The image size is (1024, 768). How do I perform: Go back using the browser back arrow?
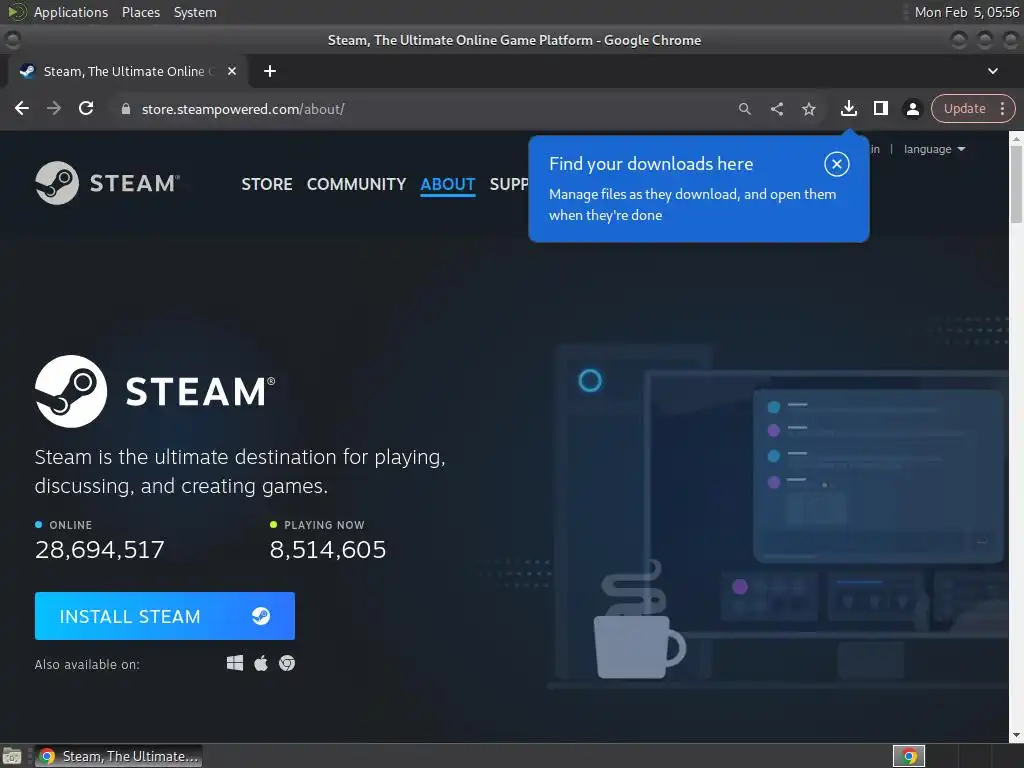pyautogui.click(x=22, y=108)
